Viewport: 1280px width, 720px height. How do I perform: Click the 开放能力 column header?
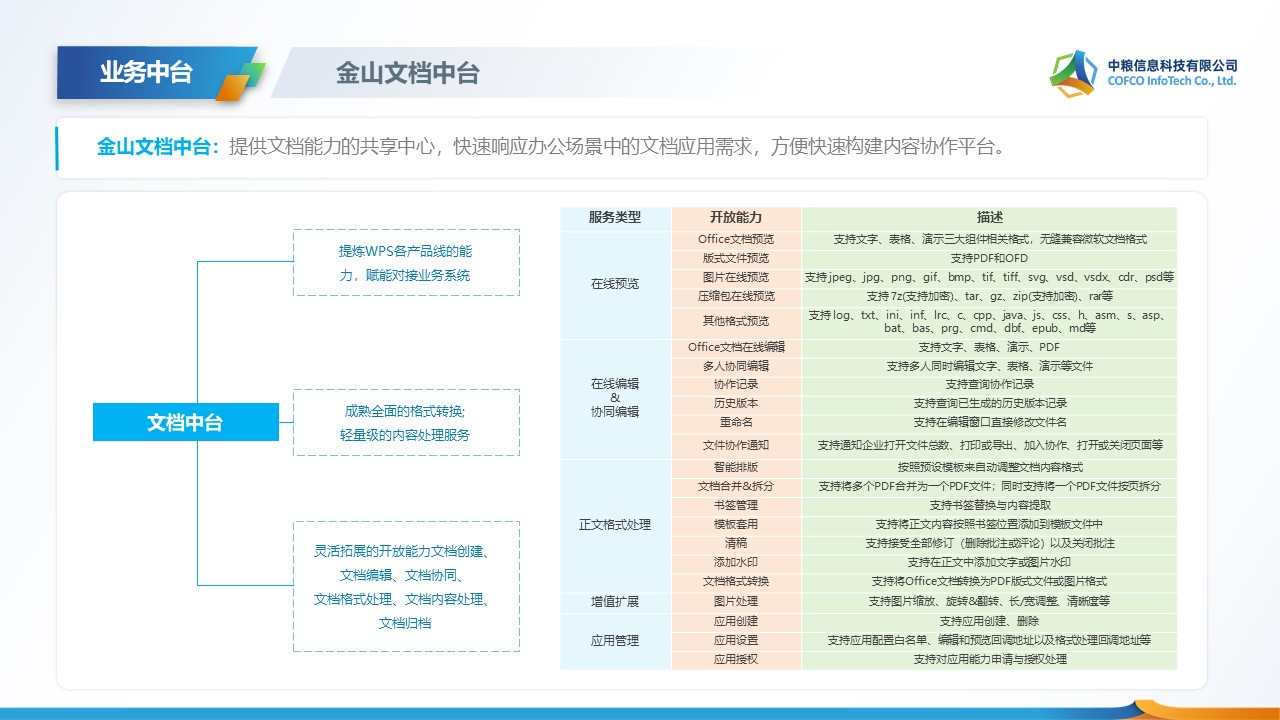point(736,218)
